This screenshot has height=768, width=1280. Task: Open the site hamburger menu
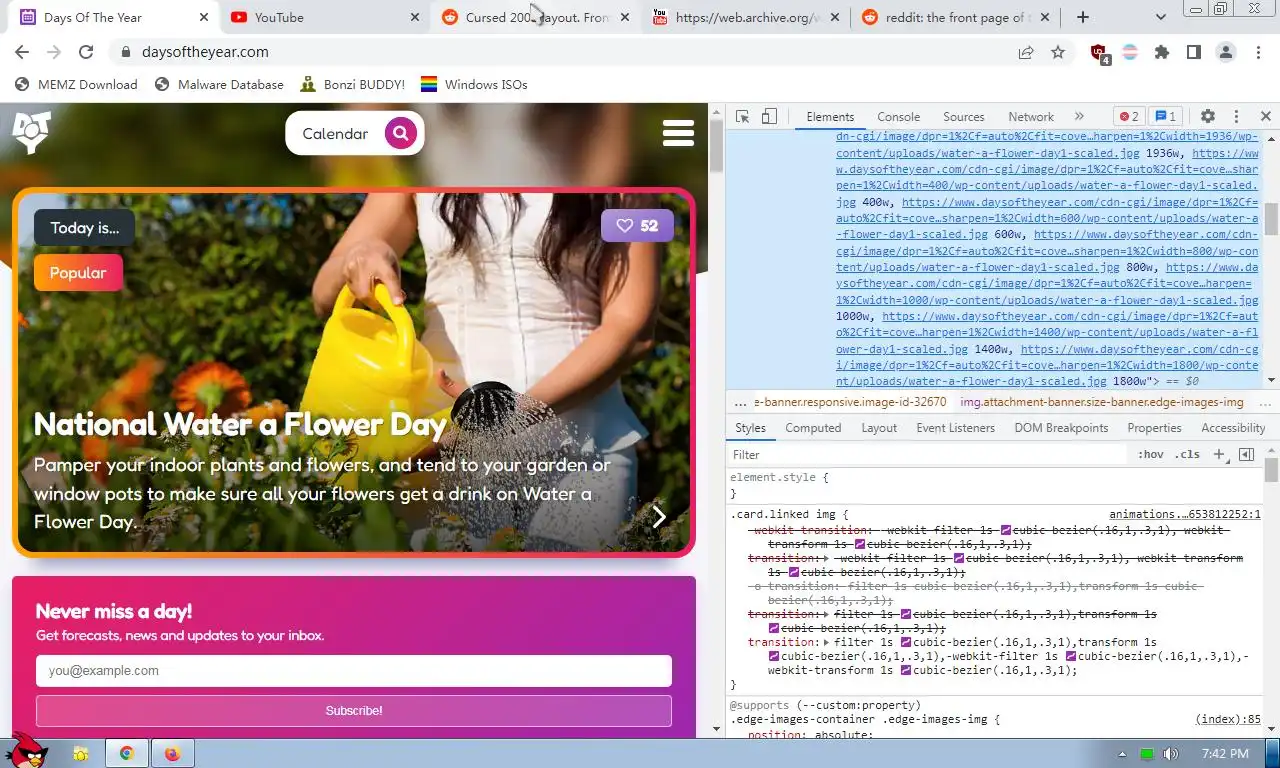(x=678, y=133)
